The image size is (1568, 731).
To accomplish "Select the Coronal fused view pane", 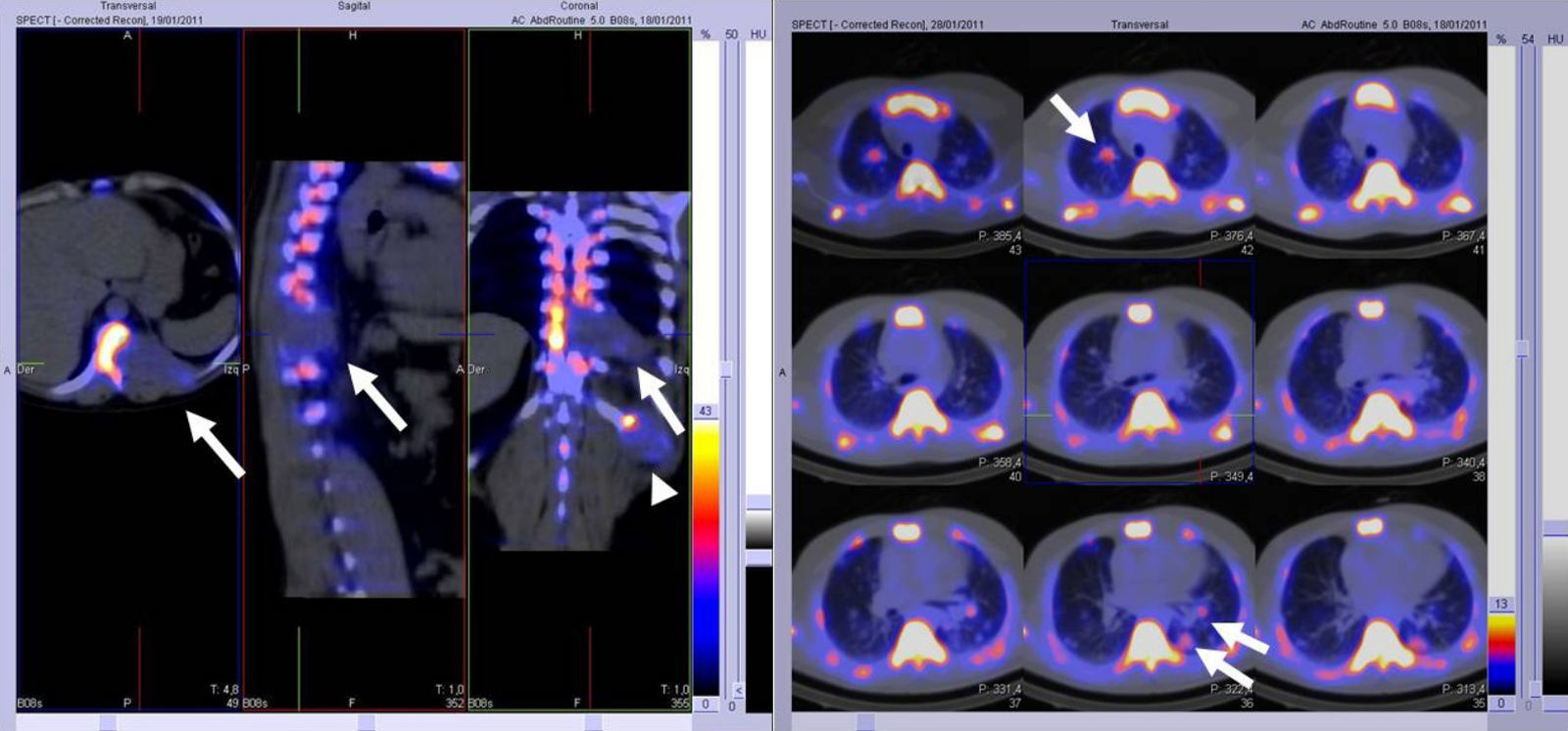I will (x=579, y=372).
